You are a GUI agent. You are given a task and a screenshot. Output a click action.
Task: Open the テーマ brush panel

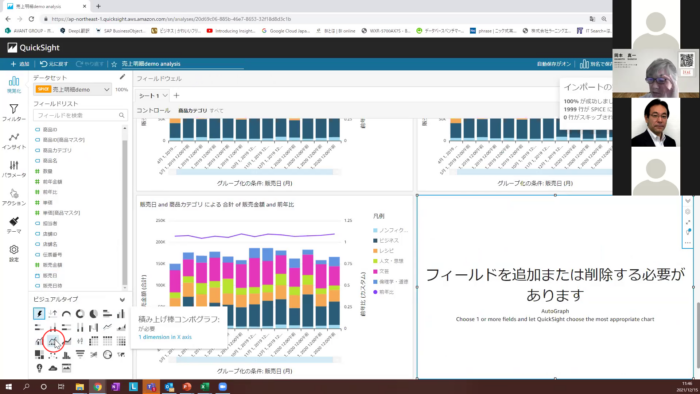(x=14, y=225)
